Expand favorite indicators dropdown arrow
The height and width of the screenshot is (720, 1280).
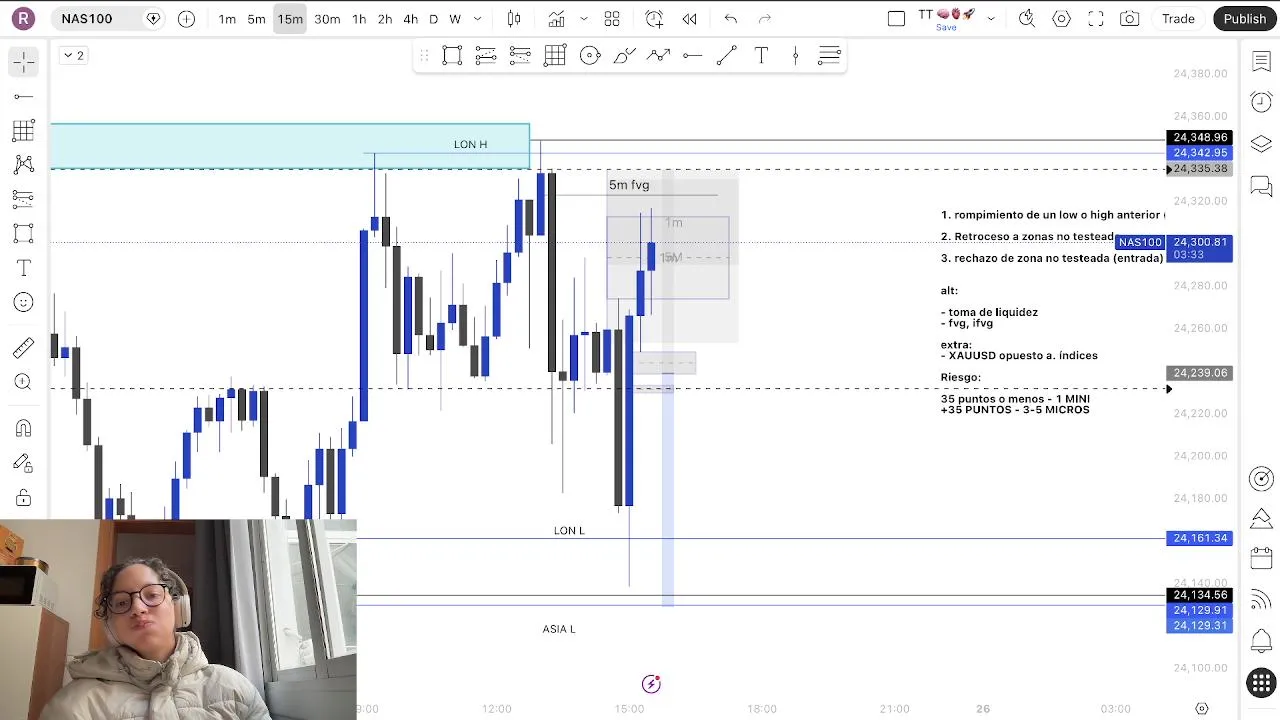tap(584, 19)
